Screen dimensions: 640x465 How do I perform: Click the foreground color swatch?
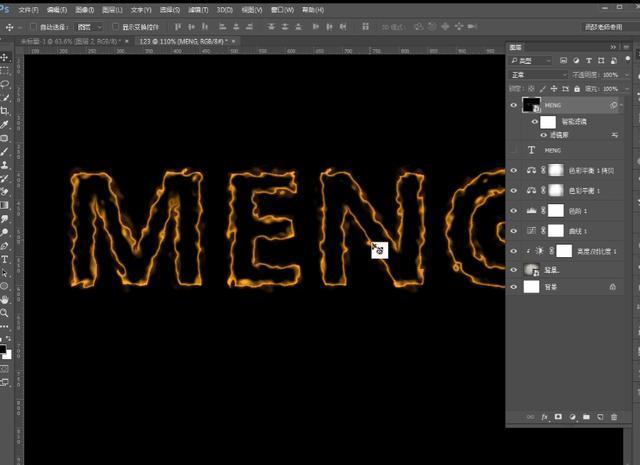(x=2, y=349)
